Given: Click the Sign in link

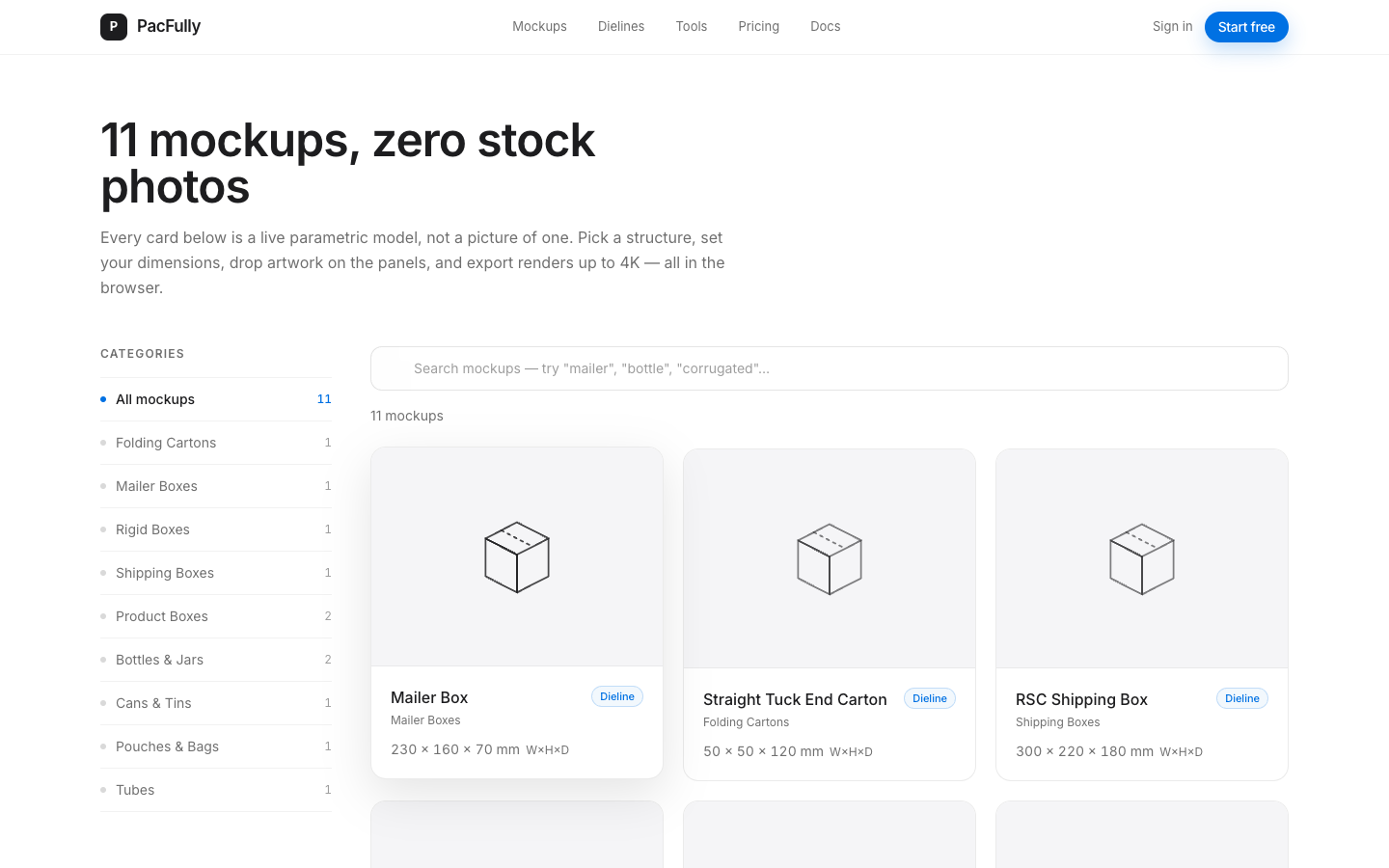Looking at the screenshot, I should (x=1172, y=27).
